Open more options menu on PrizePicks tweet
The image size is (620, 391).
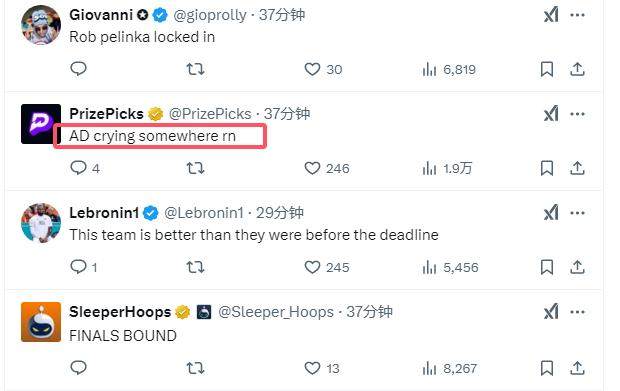577,114
